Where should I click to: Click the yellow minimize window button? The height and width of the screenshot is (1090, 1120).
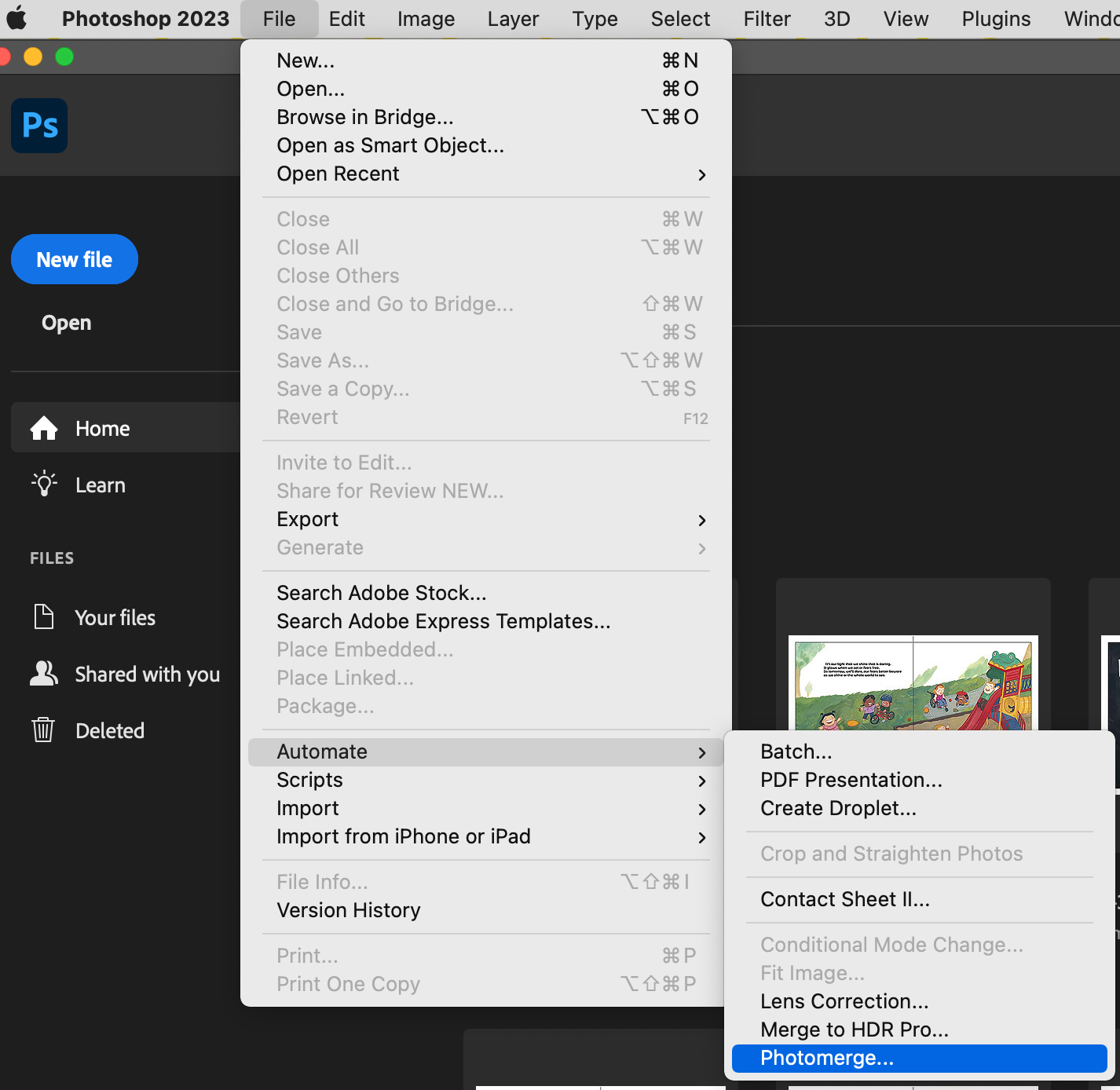[x=33, y=57]
